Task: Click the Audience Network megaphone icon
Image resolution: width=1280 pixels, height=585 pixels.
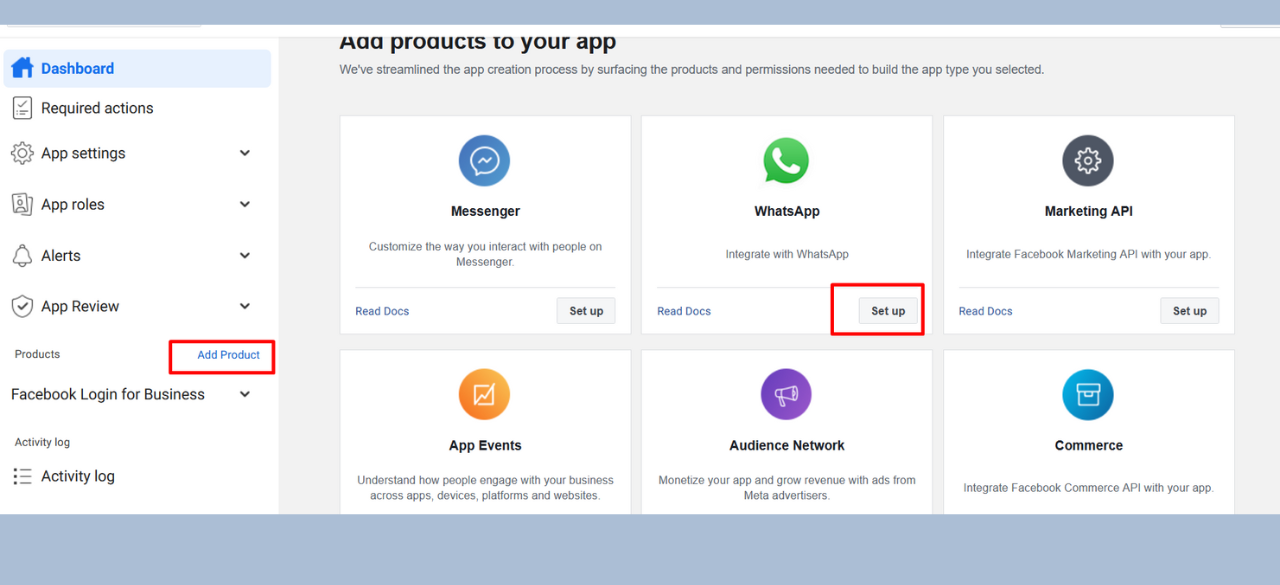Action: pos(787,394)
